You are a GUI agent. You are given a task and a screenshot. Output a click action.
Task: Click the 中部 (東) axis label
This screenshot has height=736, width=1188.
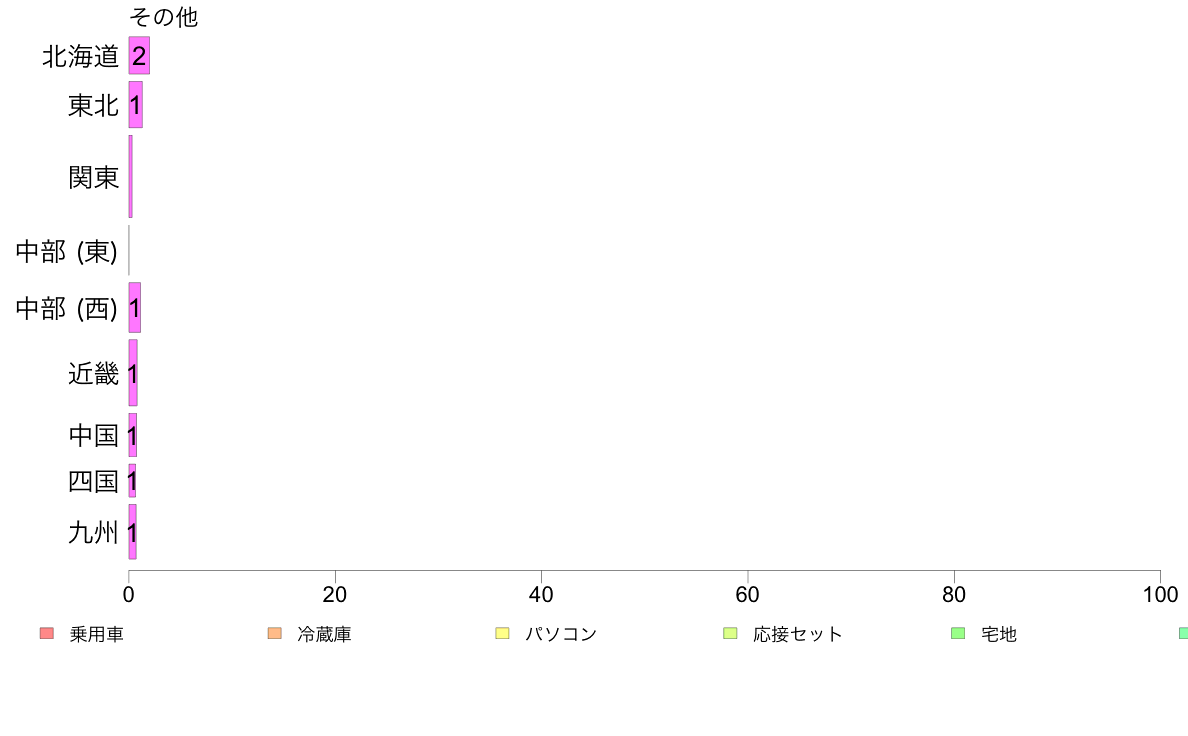pyautogui.click(x=67, y=251)
